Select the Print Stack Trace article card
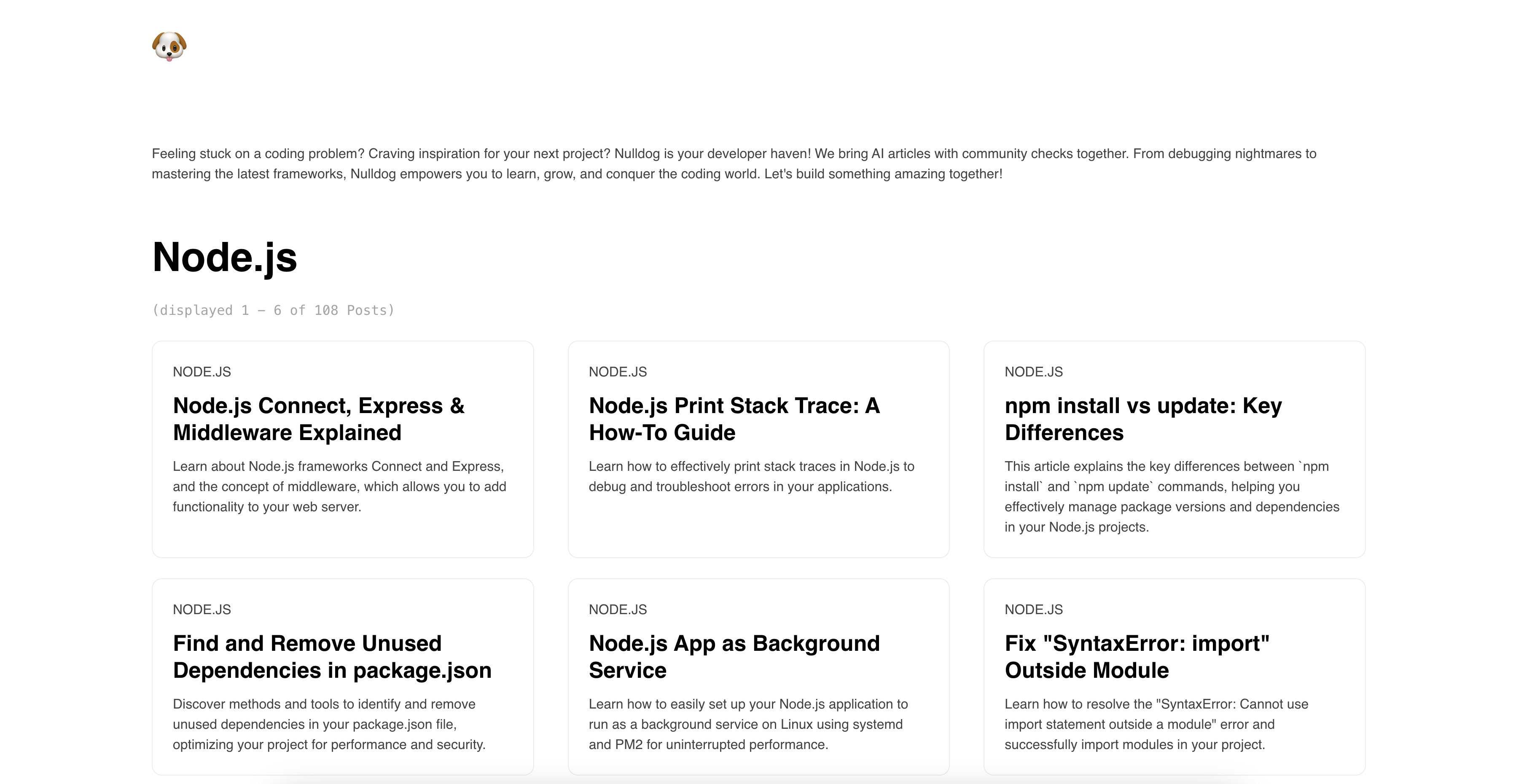Viewport: 1516px width, 784px height. tap(758, 448)
